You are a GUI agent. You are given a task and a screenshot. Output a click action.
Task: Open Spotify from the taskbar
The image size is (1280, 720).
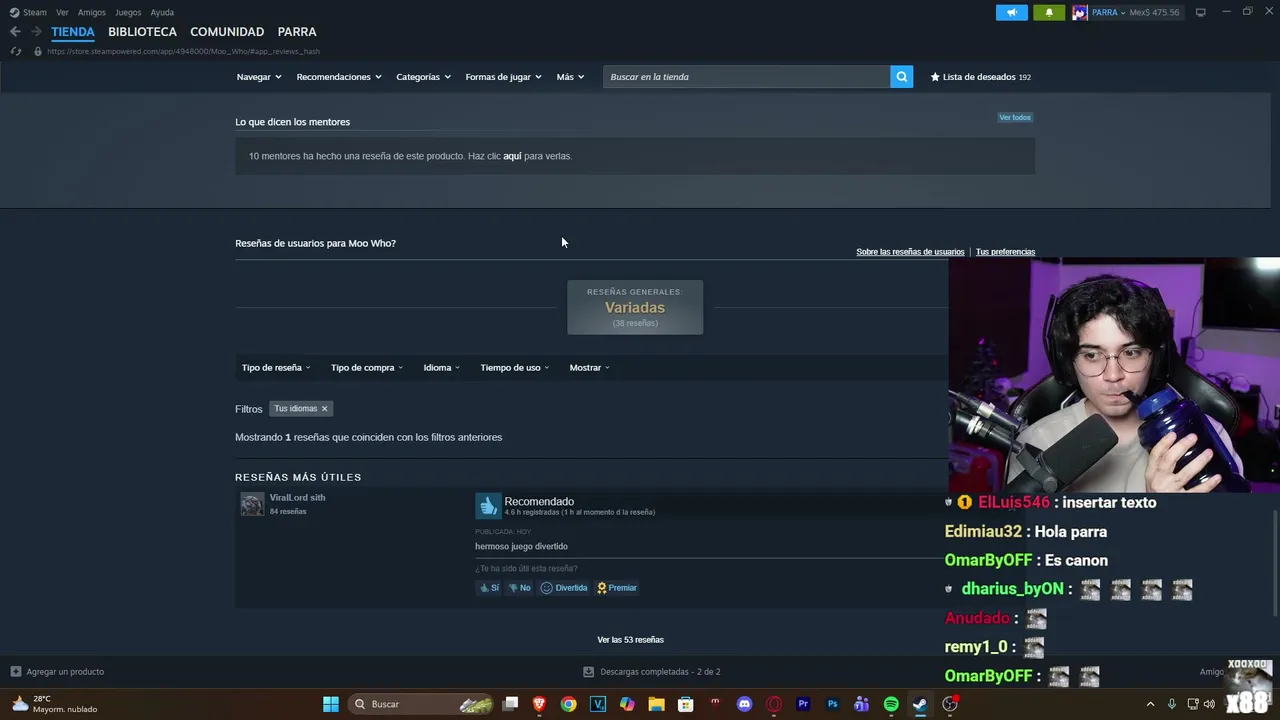tap(891, 704)
